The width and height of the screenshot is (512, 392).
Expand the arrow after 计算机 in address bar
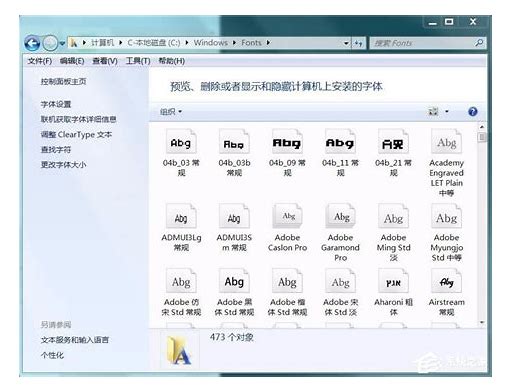(x=121, y=43)
